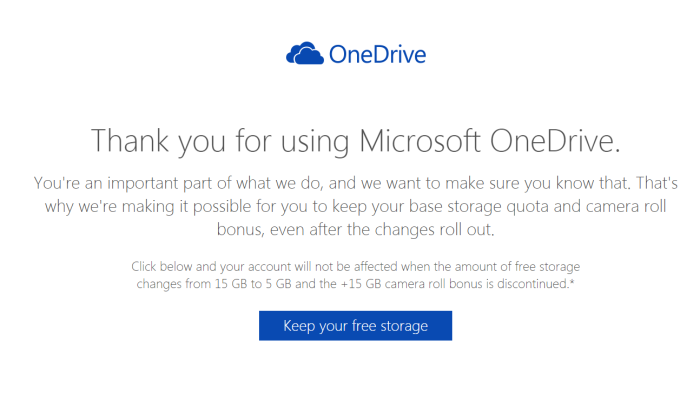This screenshot has width=700, height=420.
Task: Click the blue OneDrive wordmark text
Action: 378,54
